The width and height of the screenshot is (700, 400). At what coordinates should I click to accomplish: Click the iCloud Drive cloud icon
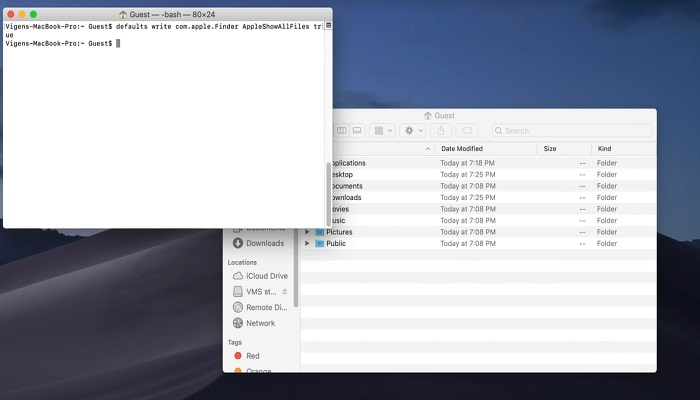pyautogui.click(x=238, y=276)
